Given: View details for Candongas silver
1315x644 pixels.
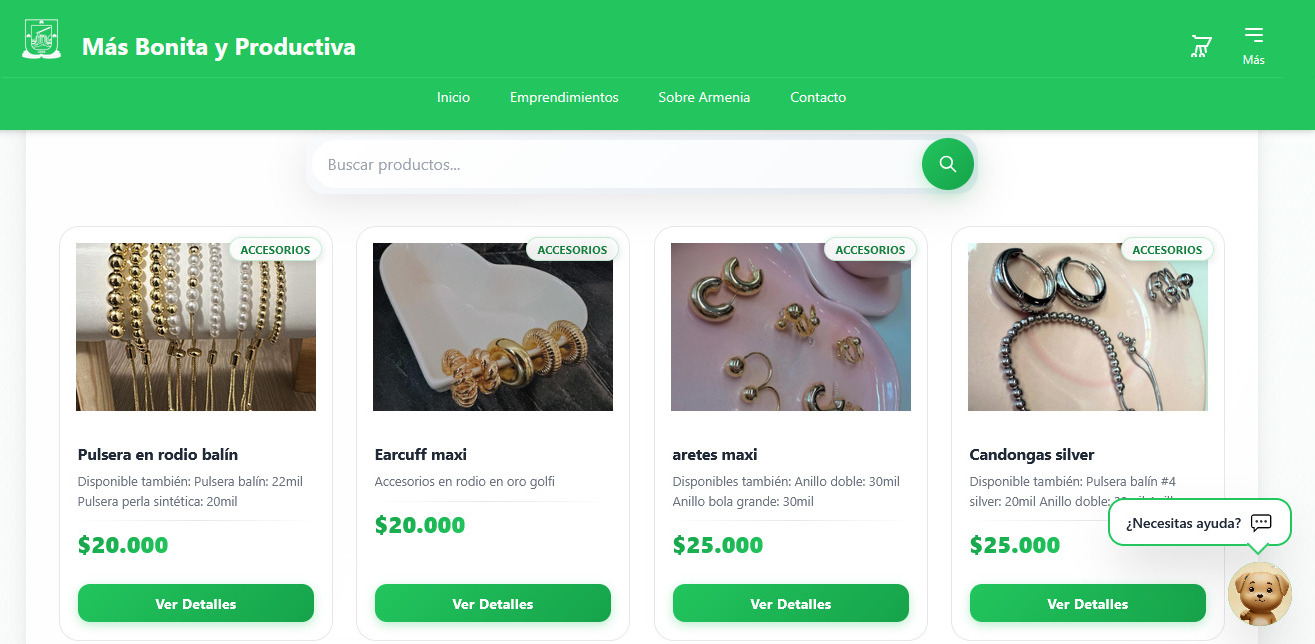Looking at the screenshot, I should (1088, 603).
